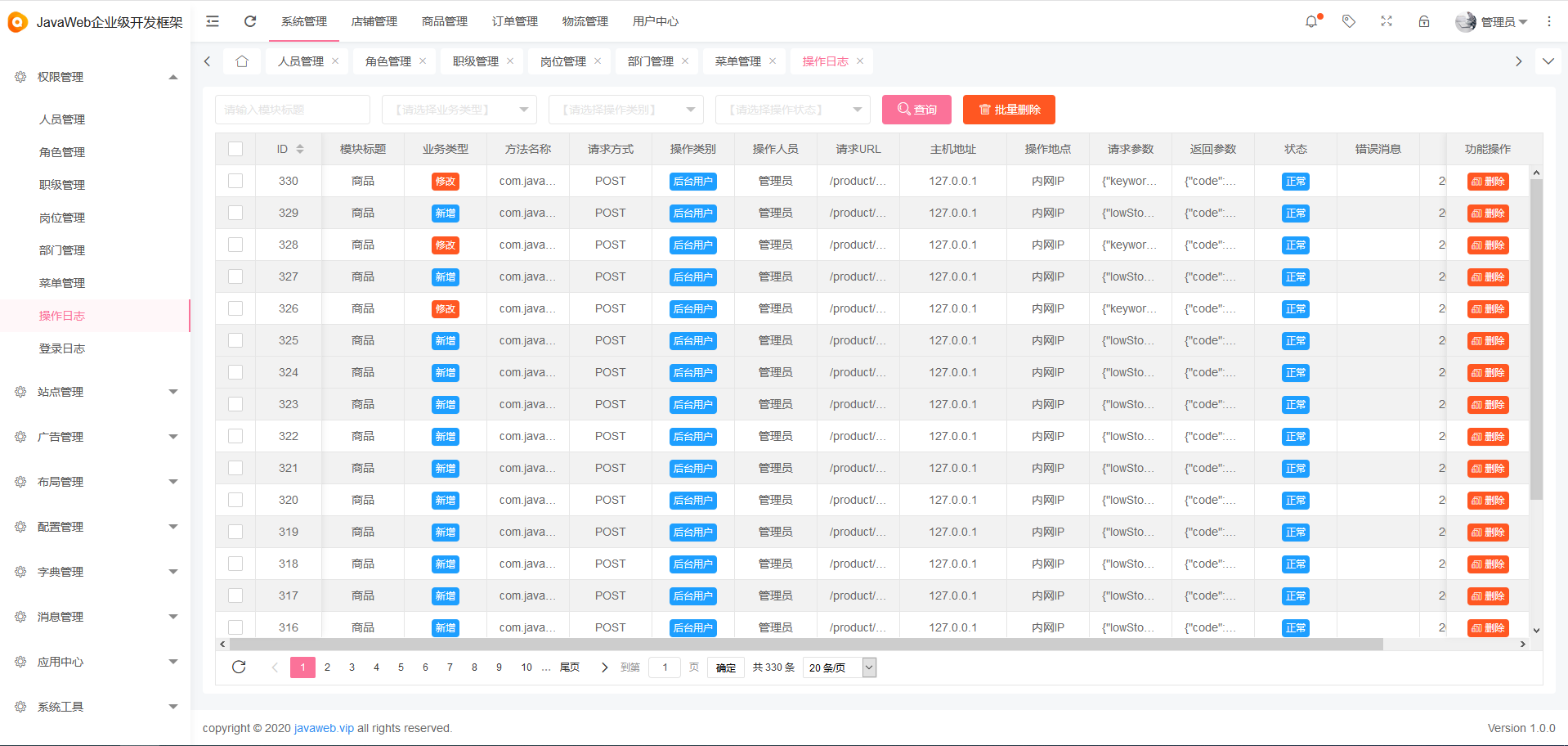Click the 模块标题 search input field
The width and height of the screenshot is (1568, 746).
point(292,109)
